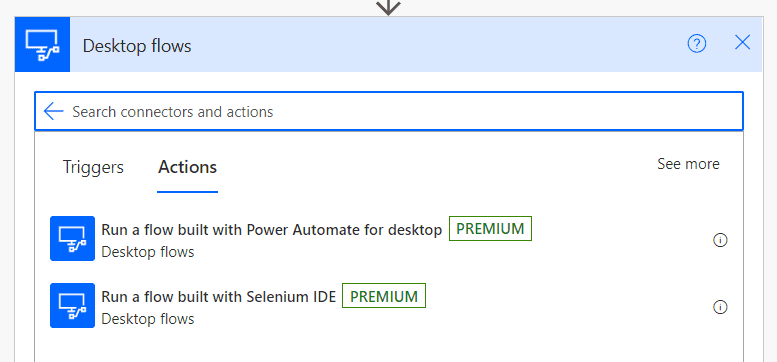Click the Power Automate for desktop action icon
777x362 pixels.
tap(72, 239)
